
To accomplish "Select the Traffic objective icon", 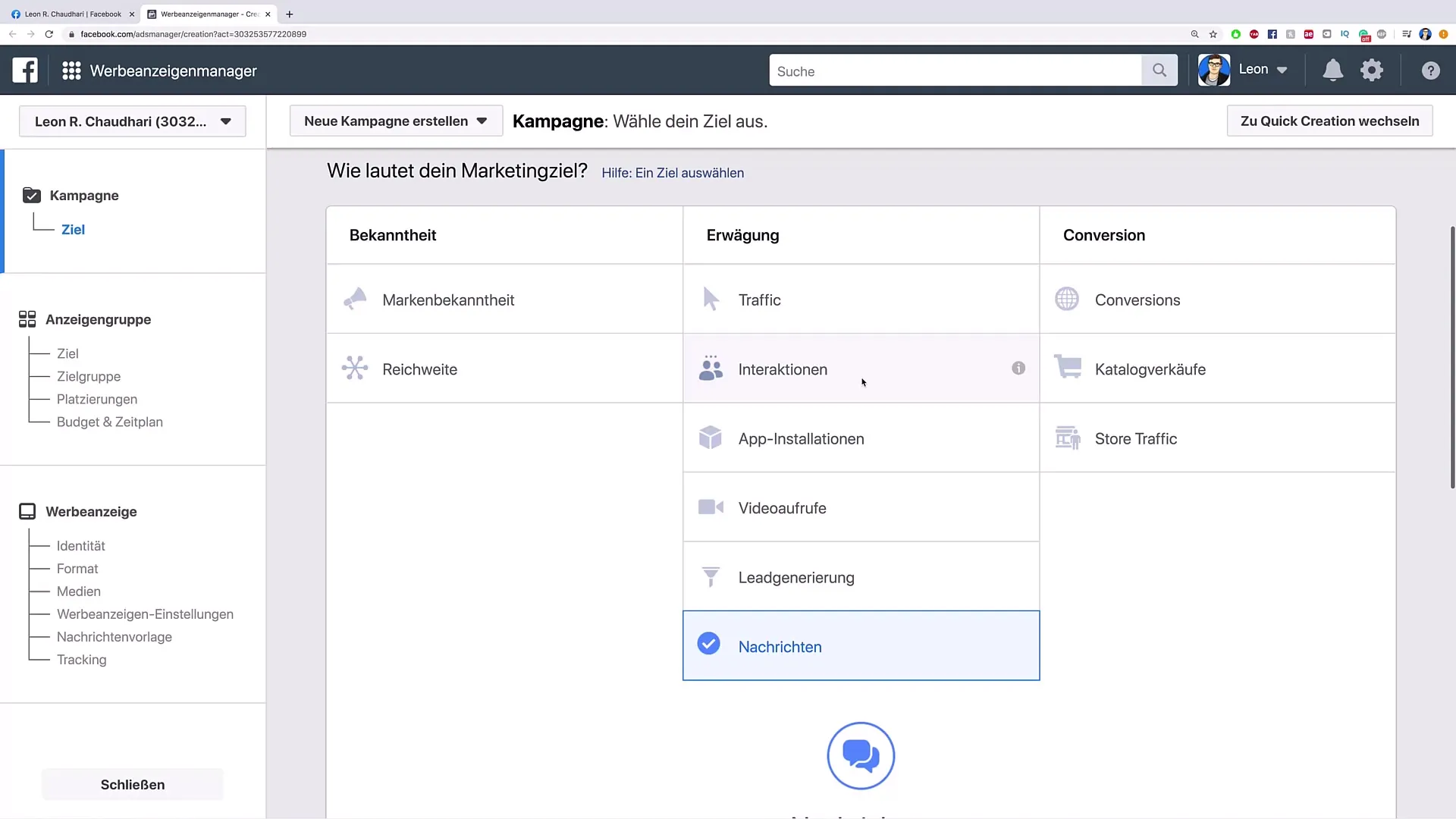I will (x=711, y=298).
